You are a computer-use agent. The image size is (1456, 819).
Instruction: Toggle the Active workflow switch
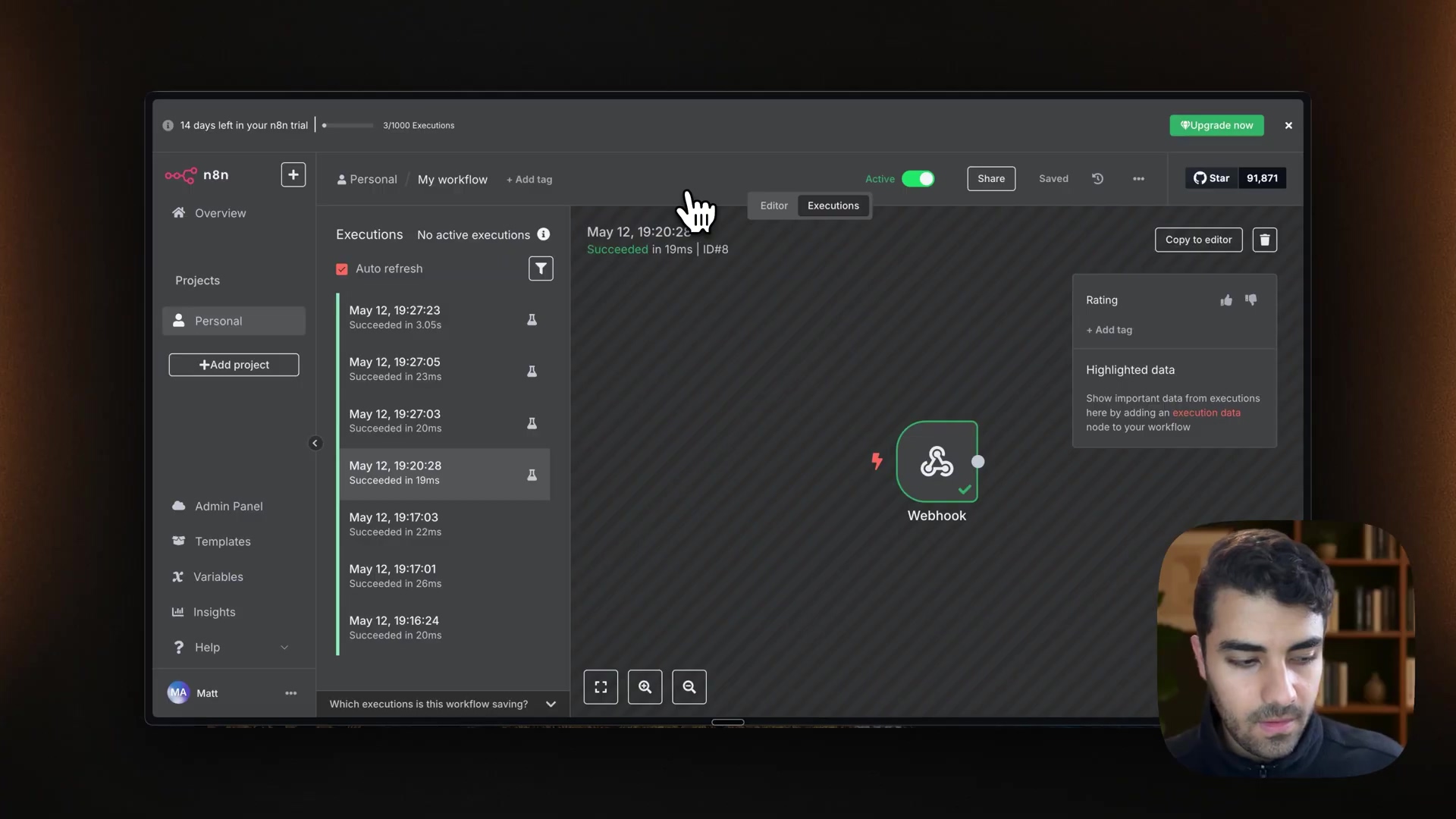[x=918, y=179]
